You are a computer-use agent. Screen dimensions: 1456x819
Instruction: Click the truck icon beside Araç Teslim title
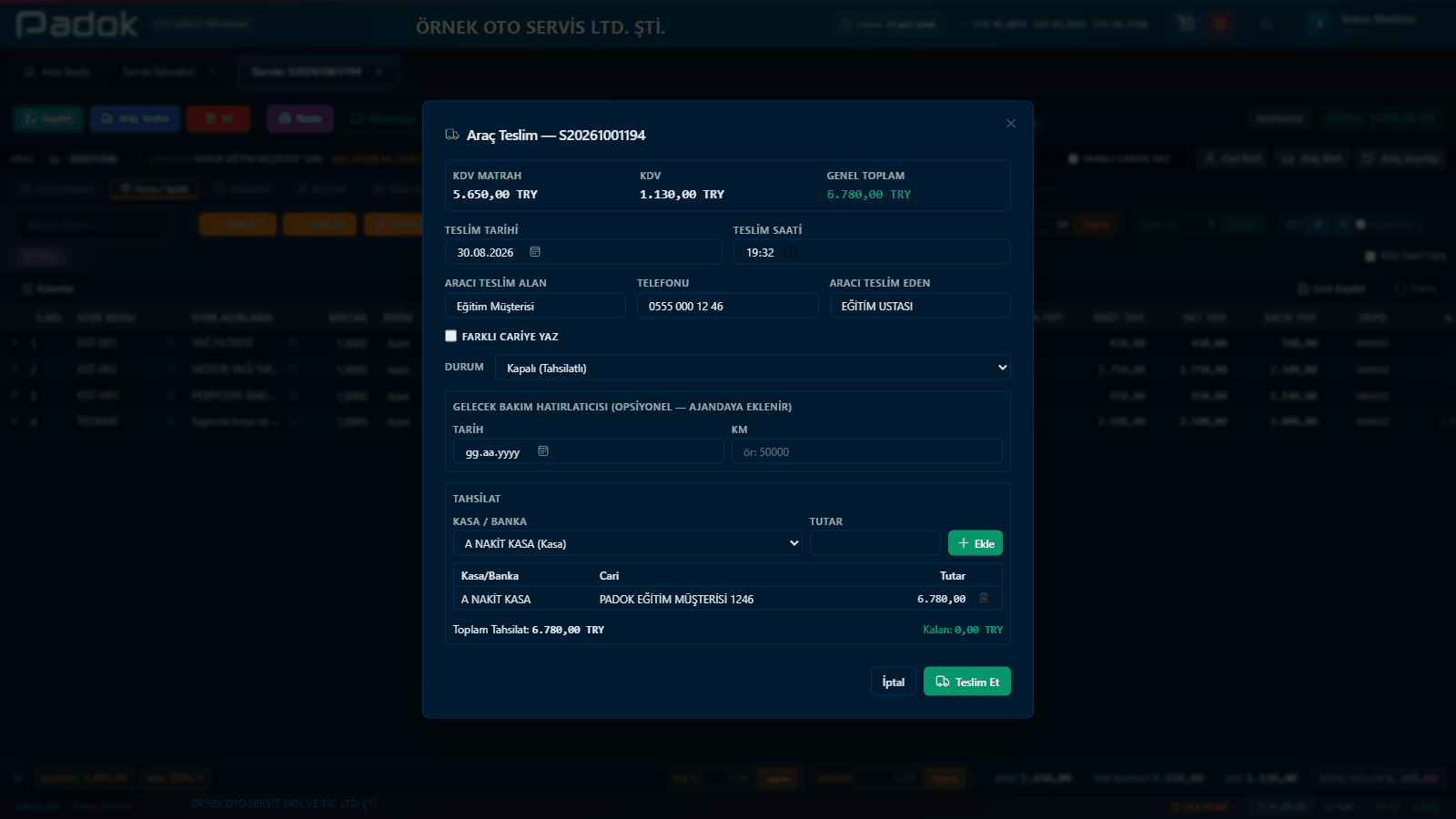click(x=452, y=135)
